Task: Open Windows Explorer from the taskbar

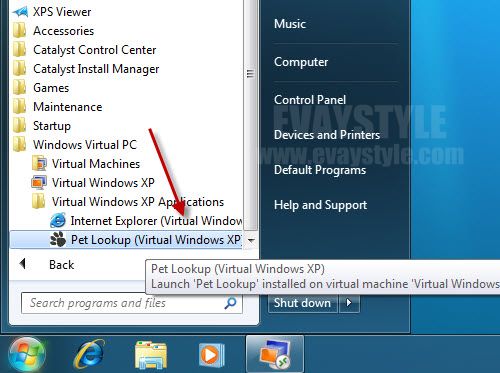Action: 151,355
